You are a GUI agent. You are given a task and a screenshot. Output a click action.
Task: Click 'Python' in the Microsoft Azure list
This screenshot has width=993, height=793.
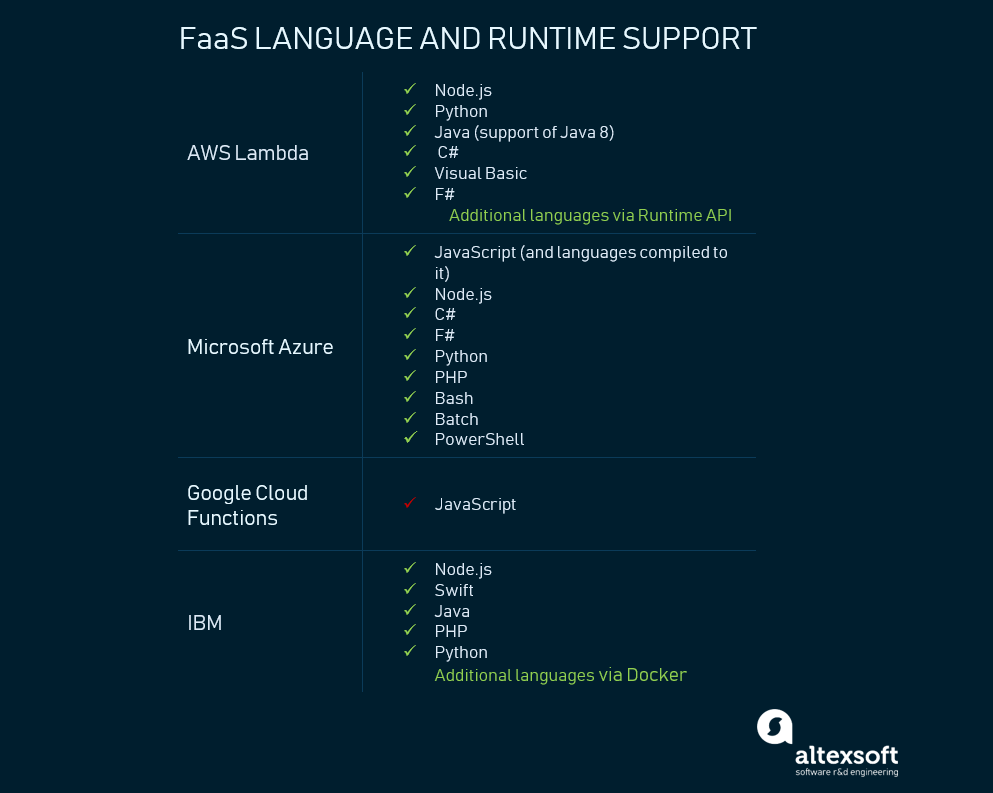[461, 357]
